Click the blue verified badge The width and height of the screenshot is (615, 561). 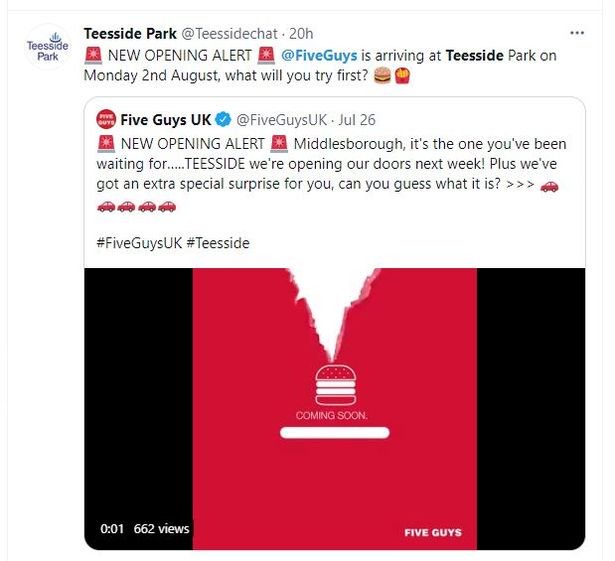point(224,120)
